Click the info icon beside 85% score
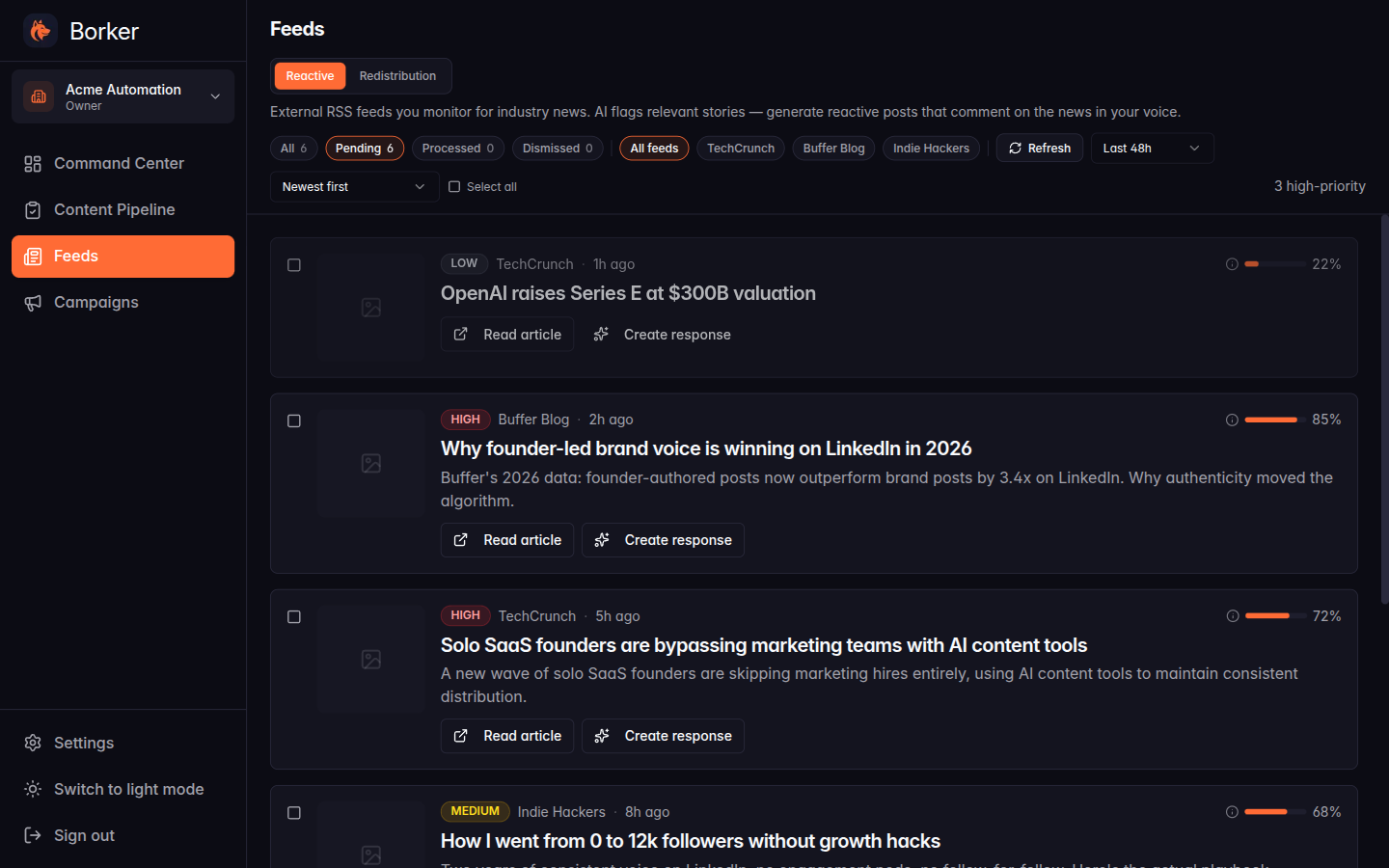Screen dimensions: 1389x868 [1232, 420]
